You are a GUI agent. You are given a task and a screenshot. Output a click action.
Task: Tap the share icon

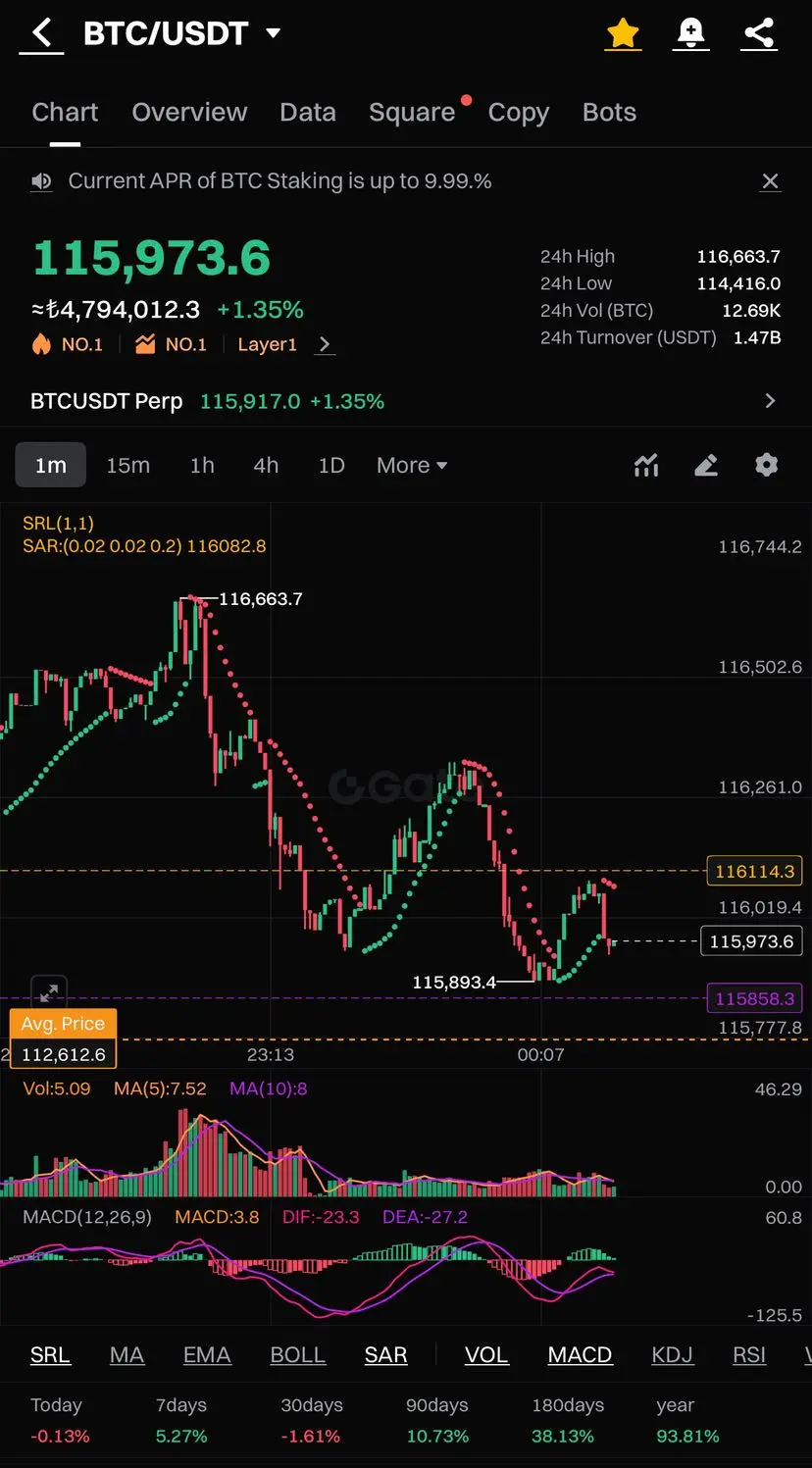tap(759, 34)
